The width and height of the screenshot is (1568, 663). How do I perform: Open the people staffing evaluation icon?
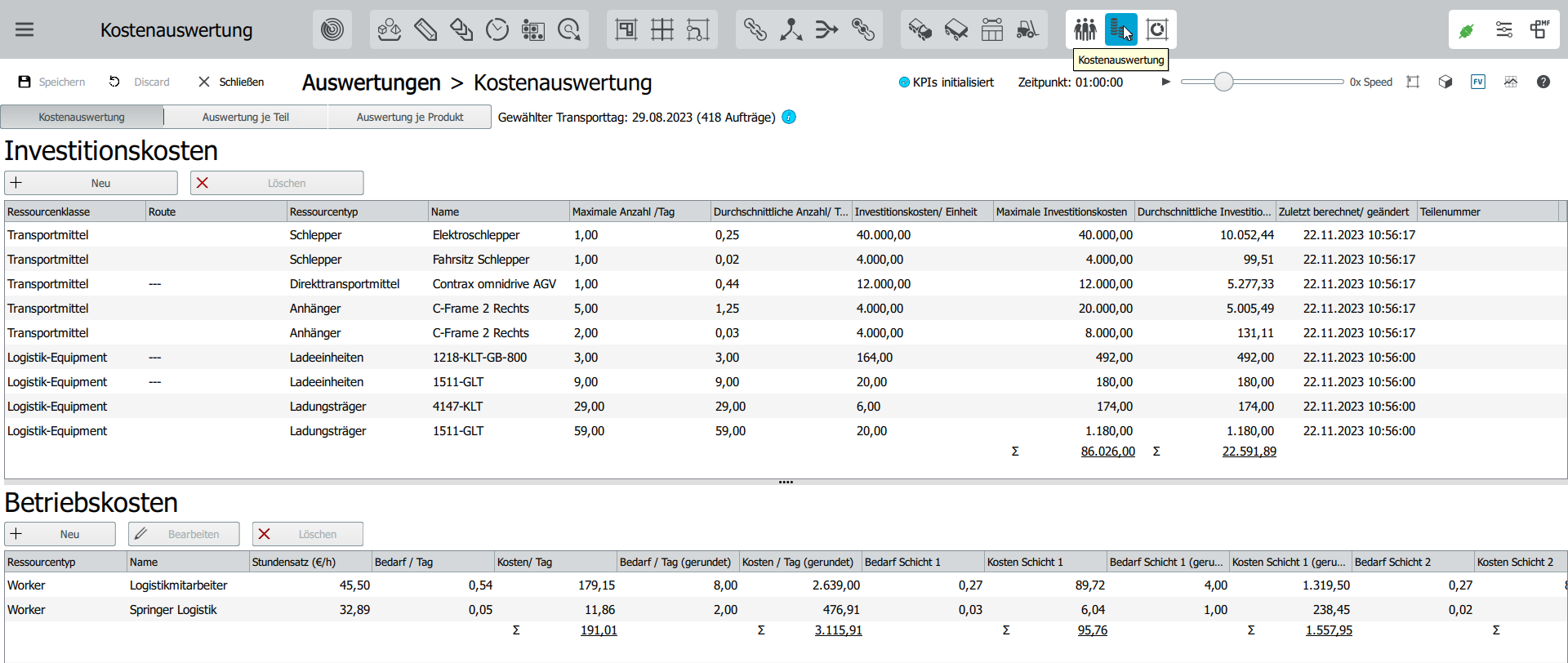click(1085, 30)
